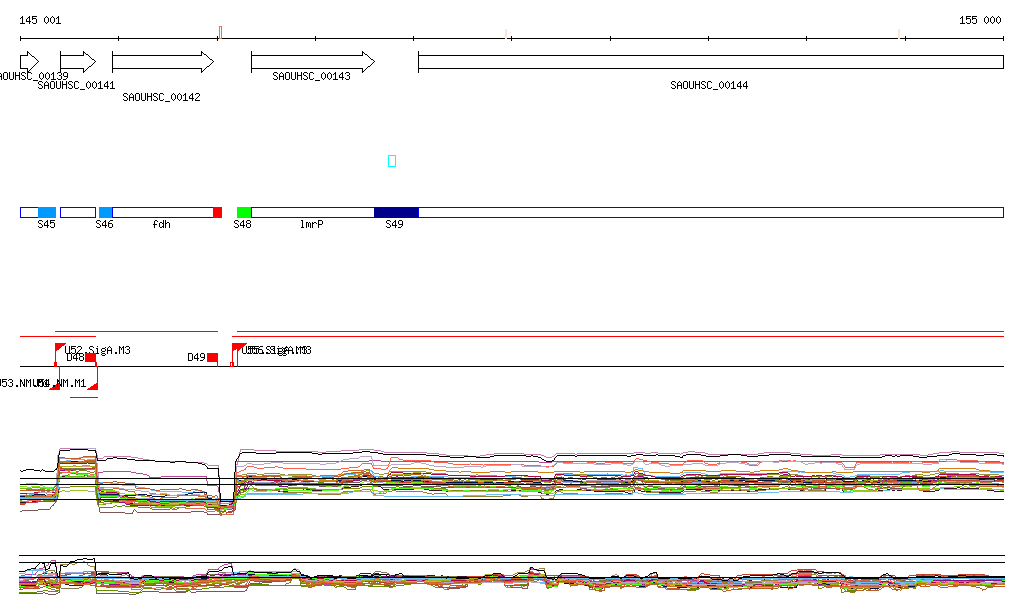Screen dimensions: 1024x611
Task: Click the small red marker on ruler
Action: (220, 32)
